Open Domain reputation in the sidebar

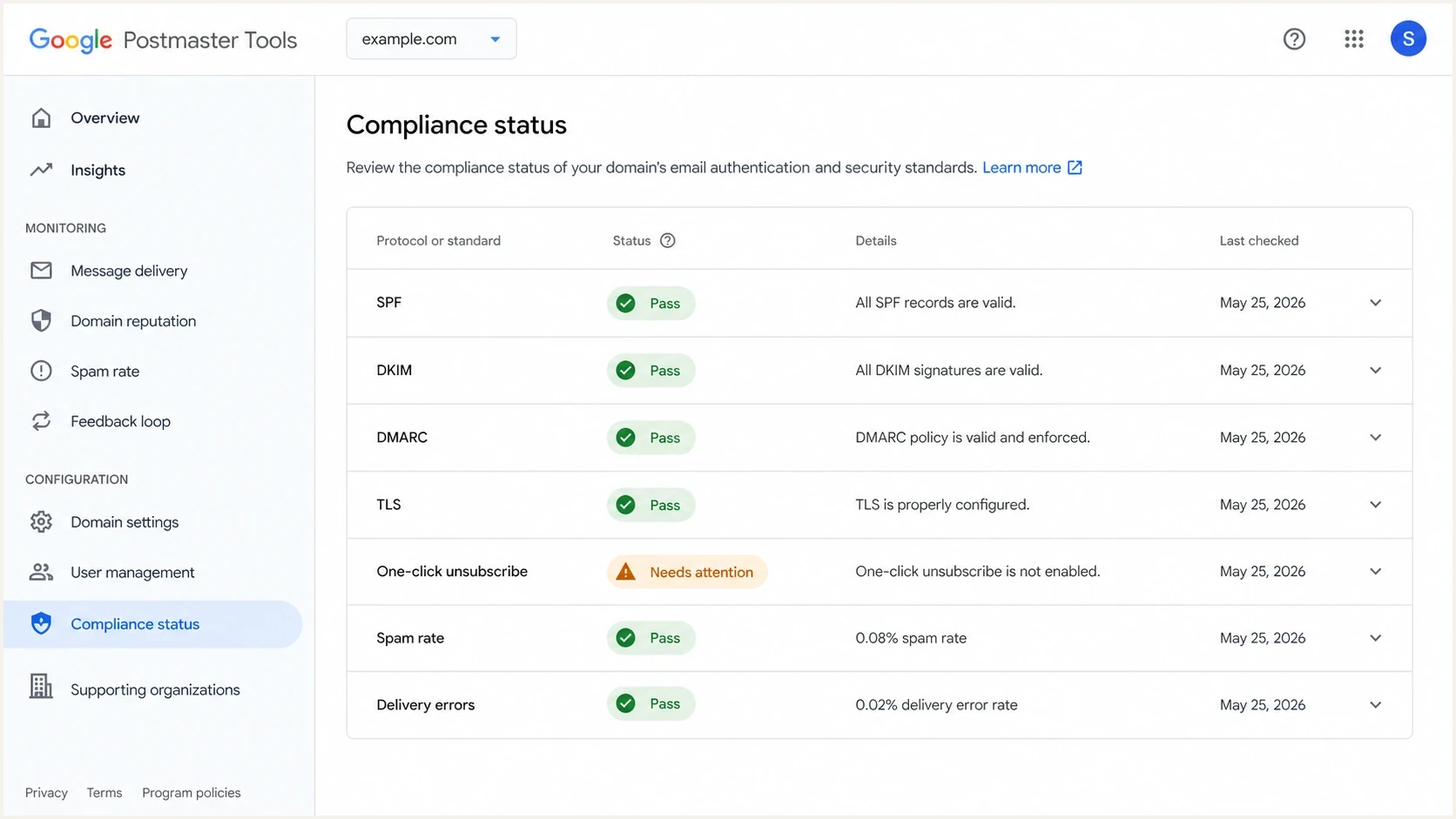[x=133, y=321]
